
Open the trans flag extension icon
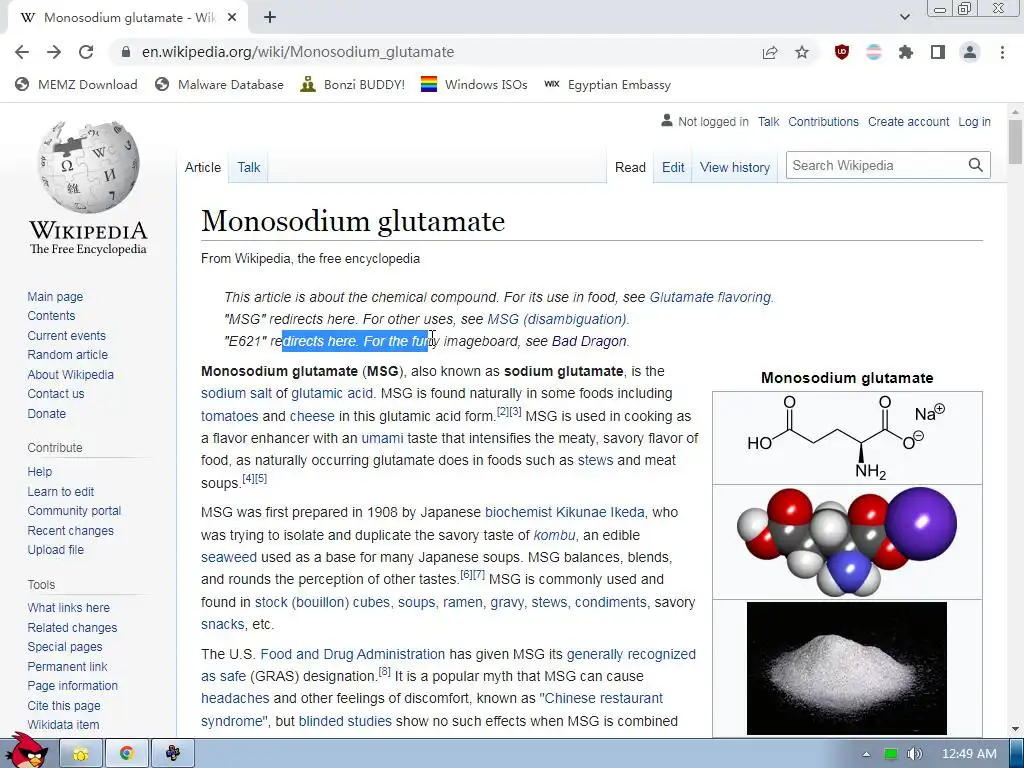874,52
